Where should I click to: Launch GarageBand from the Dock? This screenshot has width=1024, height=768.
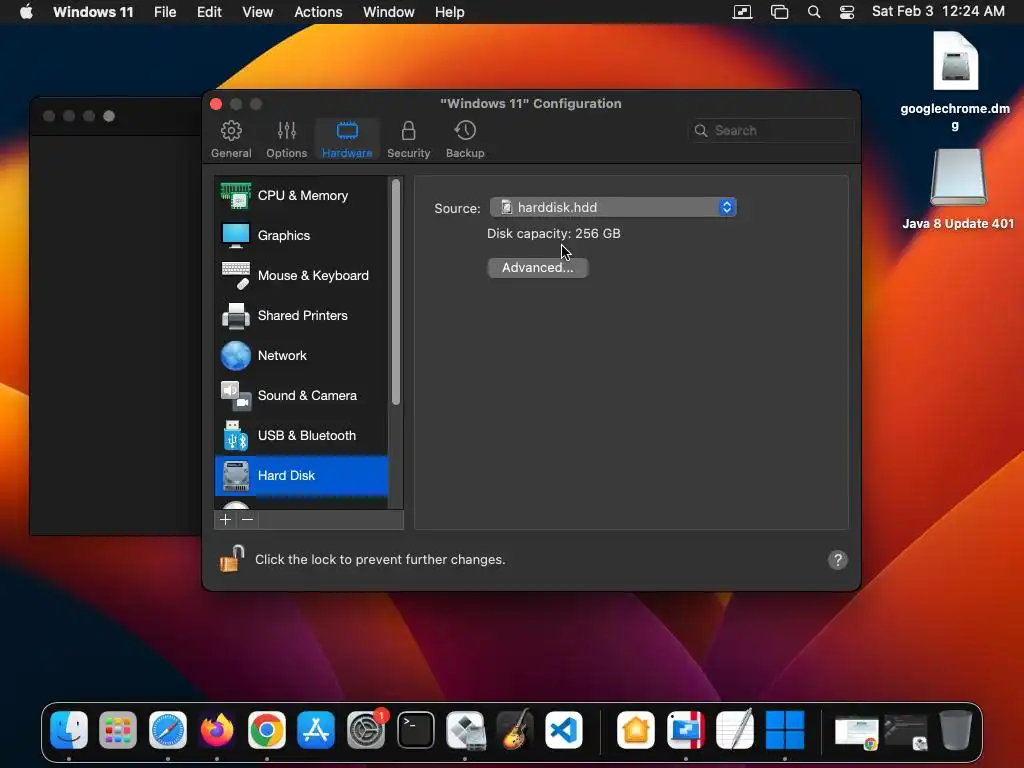[x=515, y=729]
